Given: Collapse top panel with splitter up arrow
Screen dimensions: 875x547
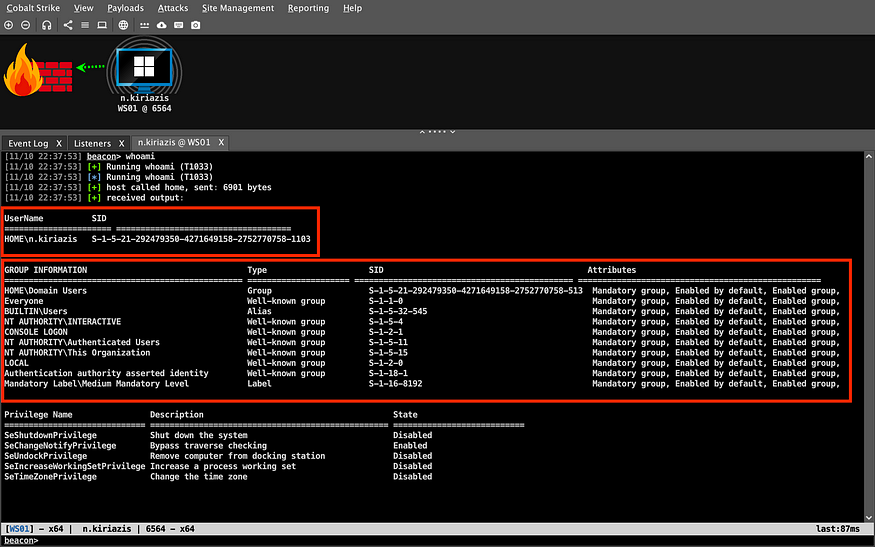Looking at the screenshot, I should [x=422, y=132].
